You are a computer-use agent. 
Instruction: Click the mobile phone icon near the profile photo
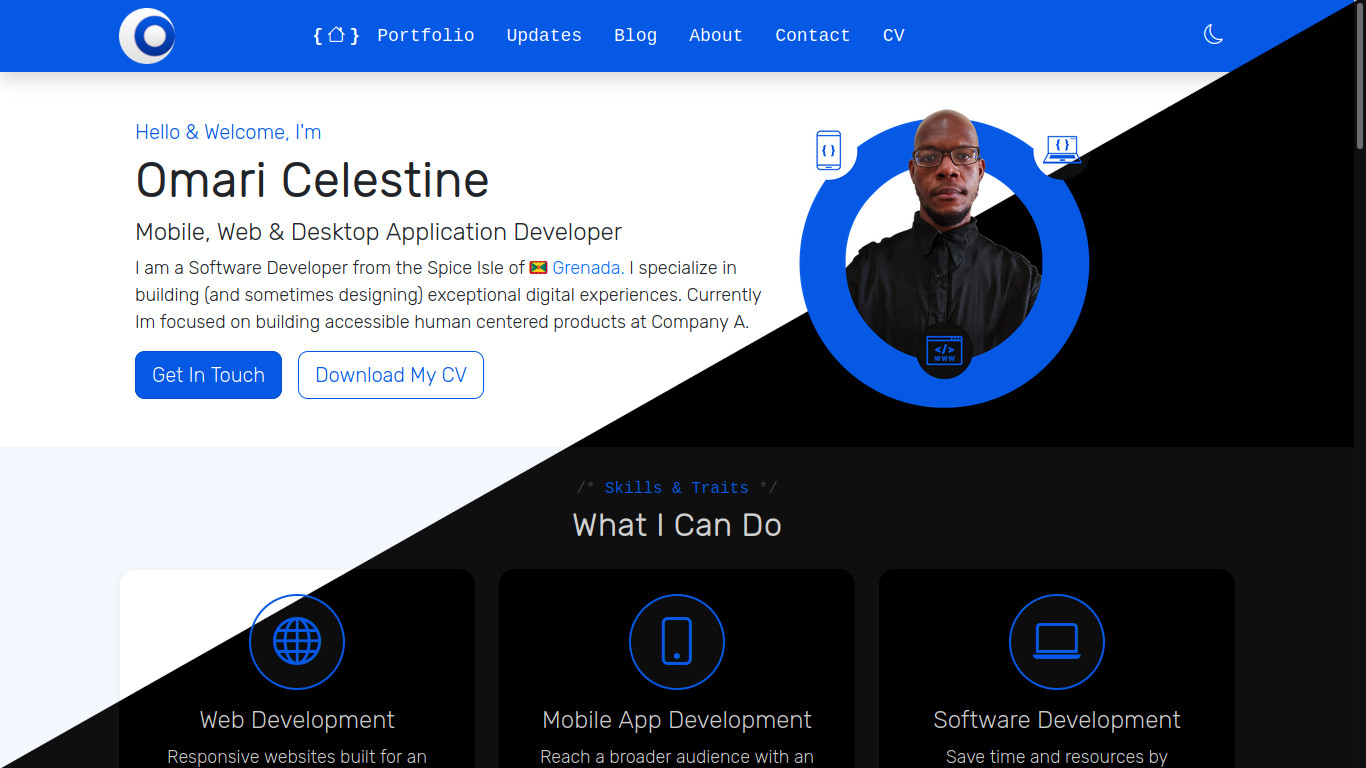click(x=829, y=150)
